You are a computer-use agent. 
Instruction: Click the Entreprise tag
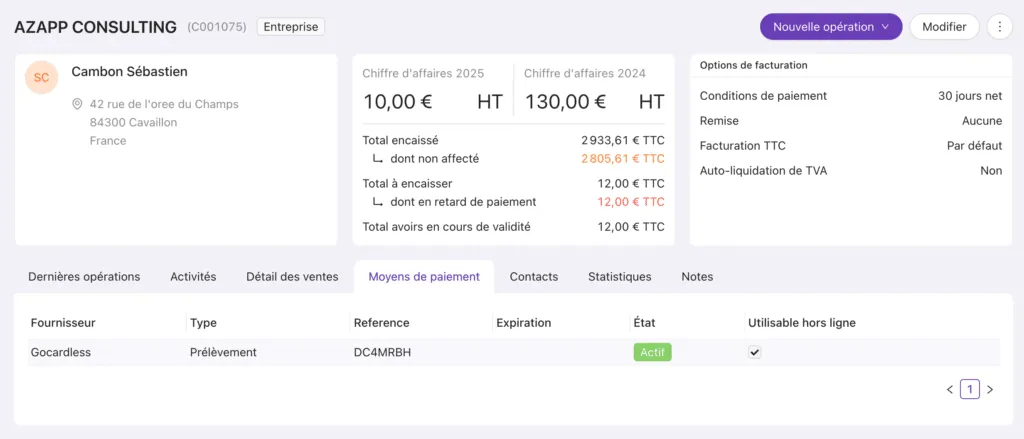(291, 27)
